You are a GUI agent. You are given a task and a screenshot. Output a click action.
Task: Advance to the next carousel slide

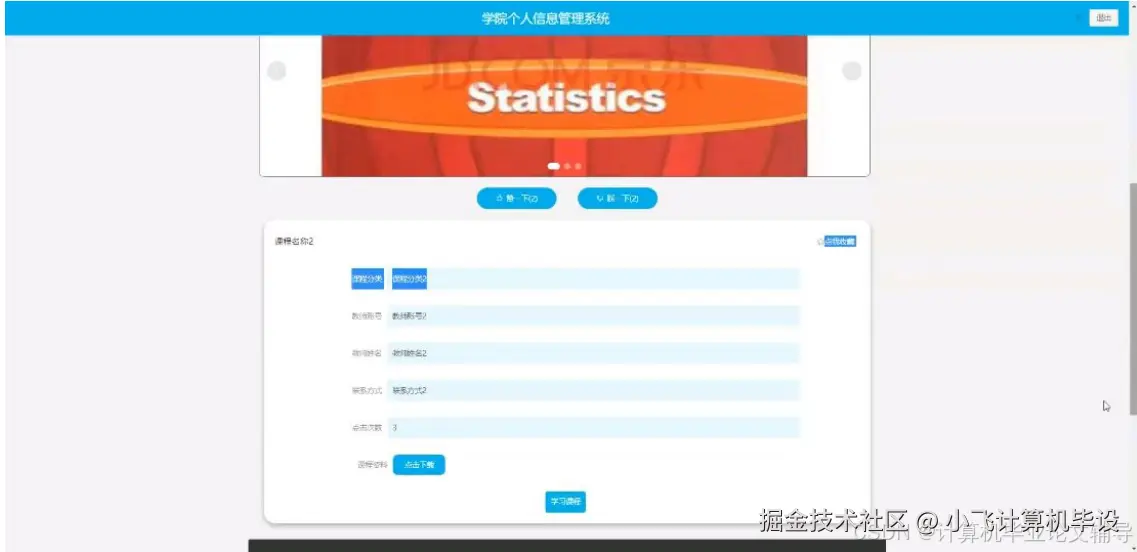pyautogui.click(x=851, y=71)
